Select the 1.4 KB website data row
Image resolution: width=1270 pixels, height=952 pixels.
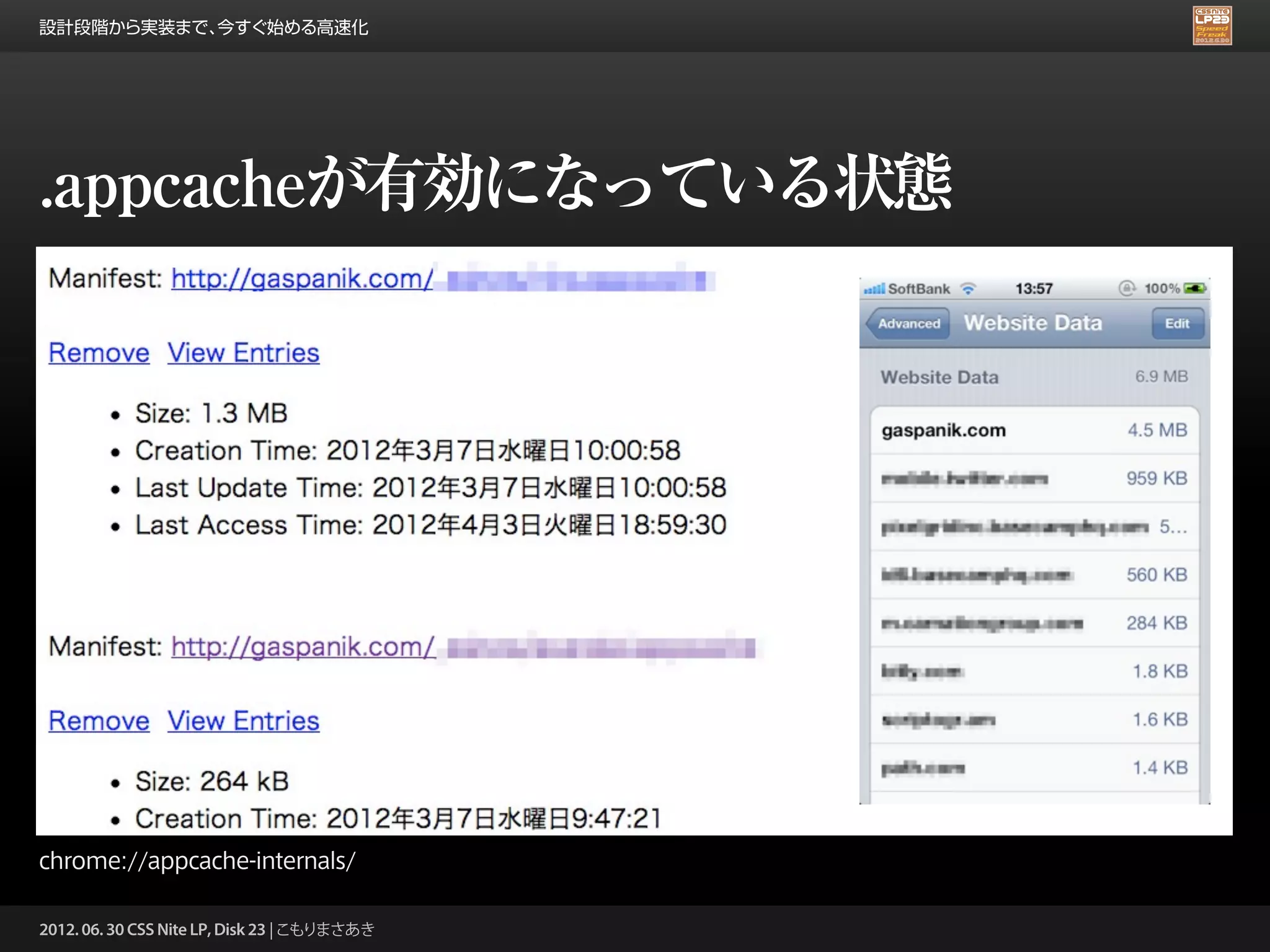pos(1034,769)
